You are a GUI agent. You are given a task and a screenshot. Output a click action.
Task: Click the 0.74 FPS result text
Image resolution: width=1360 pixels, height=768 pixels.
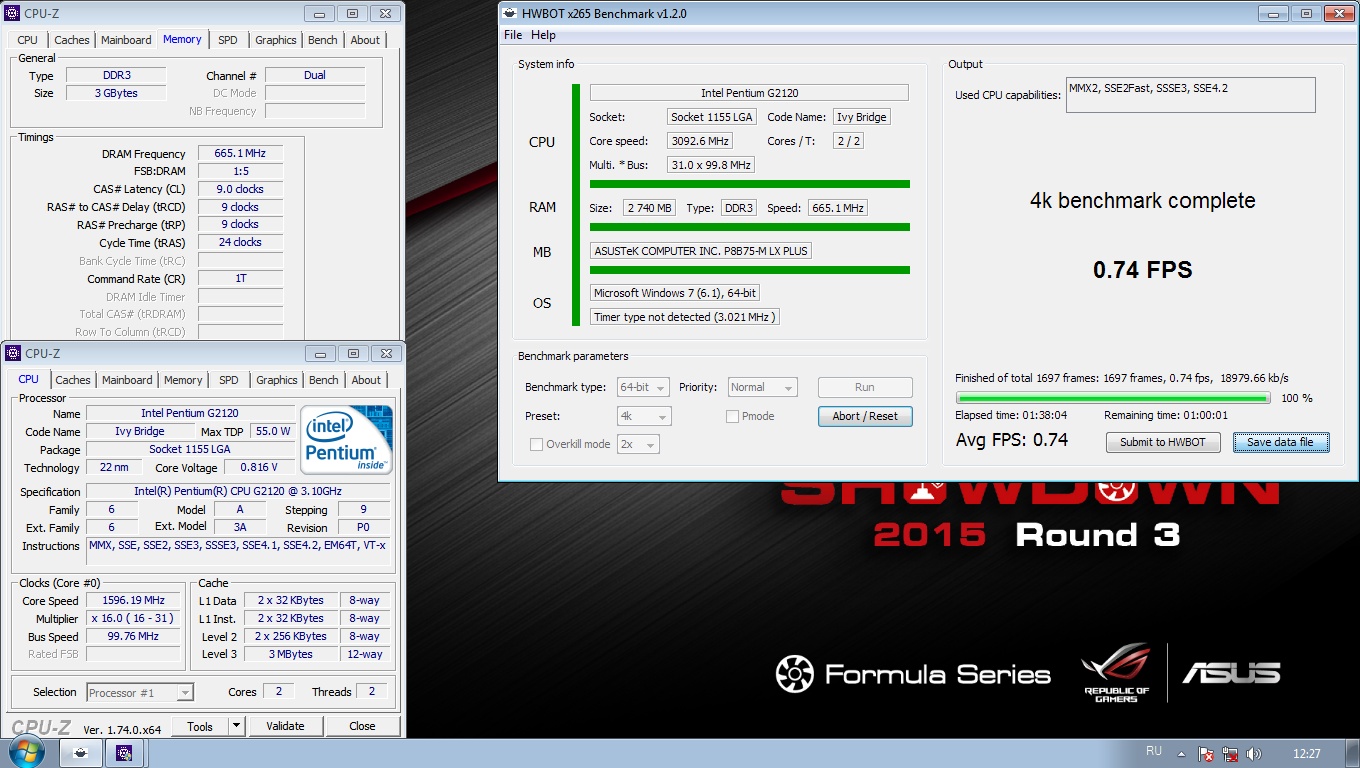coord(1142,269)
